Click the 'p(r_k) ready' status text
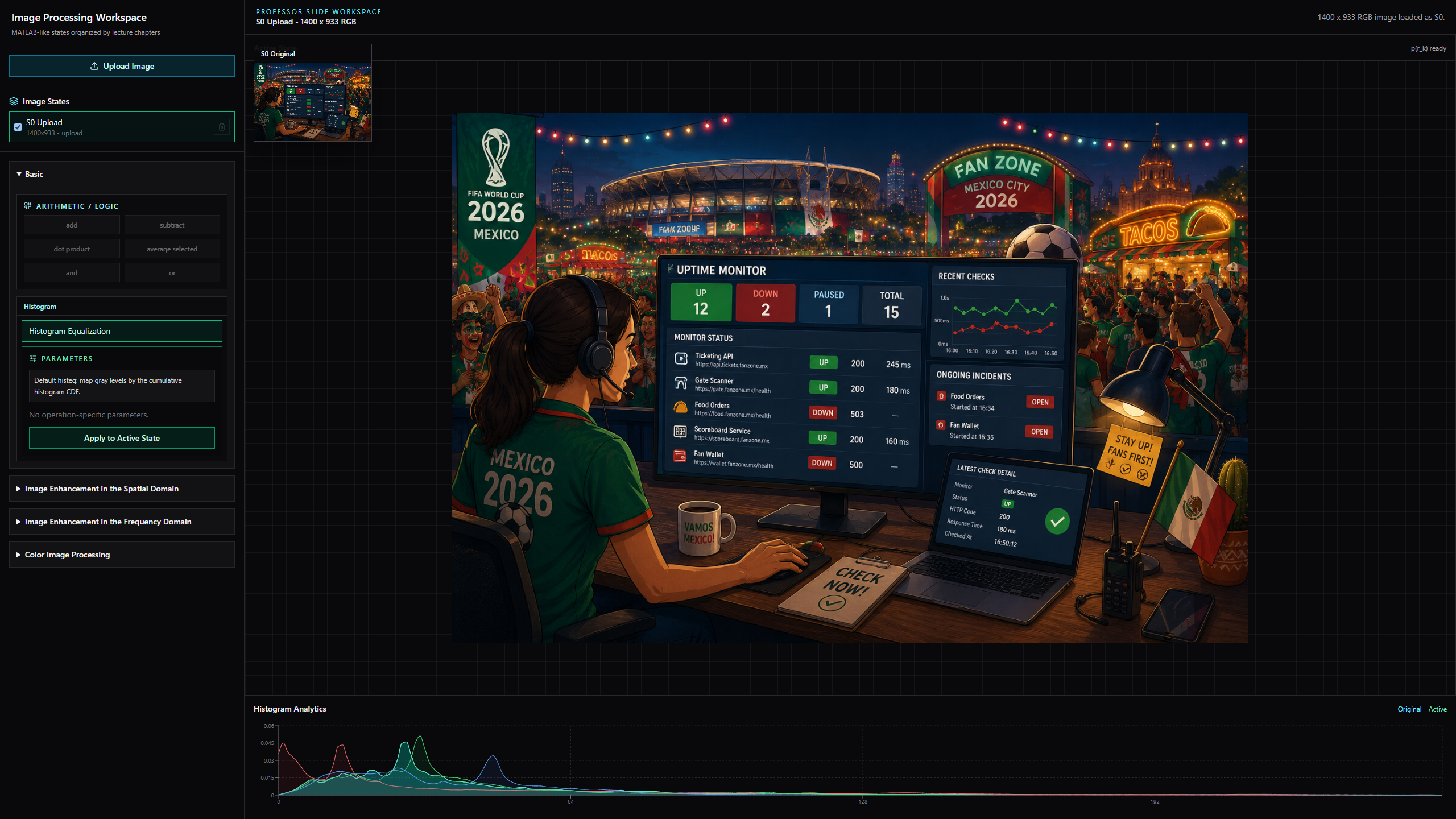 (x=1428, y=48)
